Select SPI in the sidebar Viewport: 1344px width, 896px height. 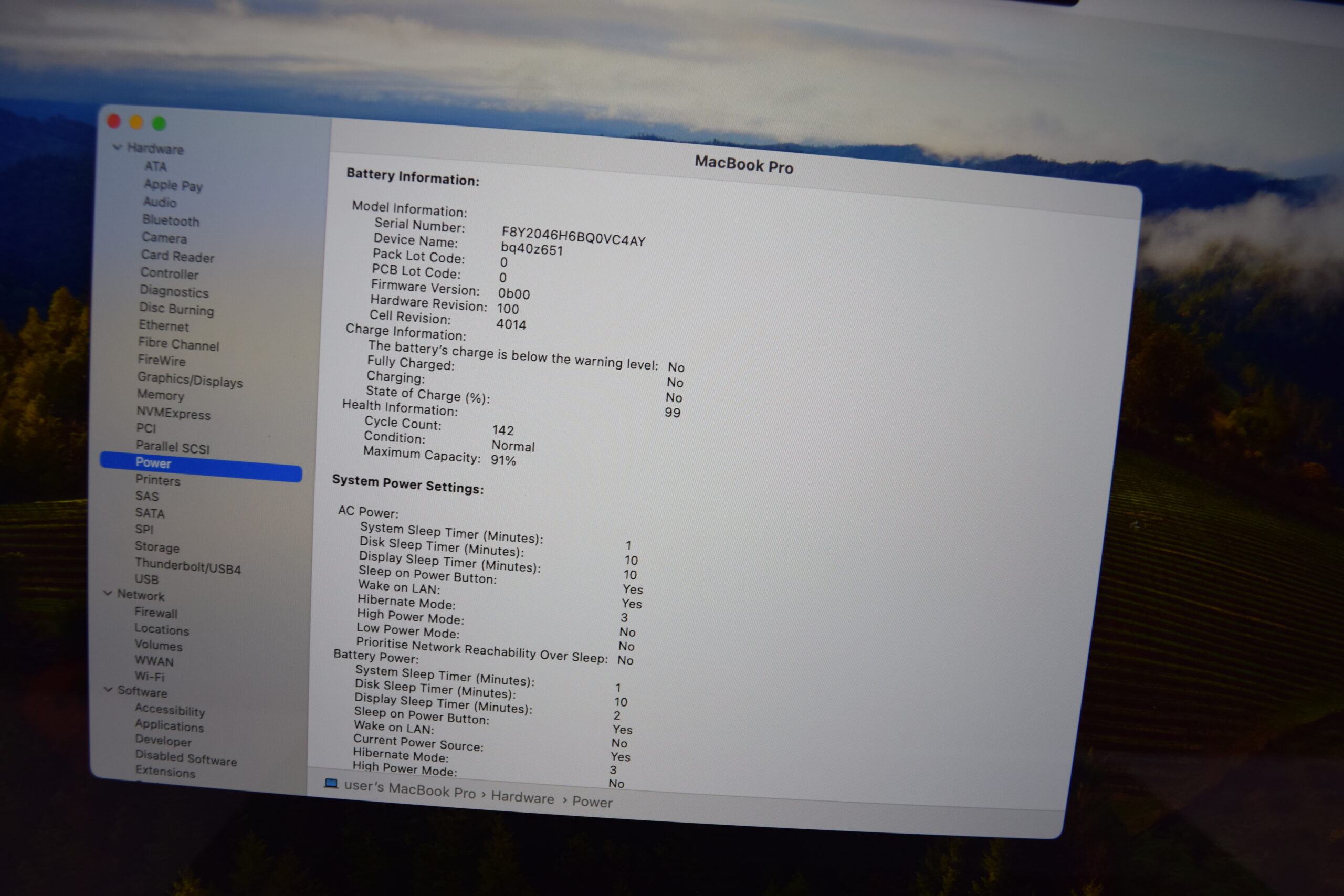[144, 529]
